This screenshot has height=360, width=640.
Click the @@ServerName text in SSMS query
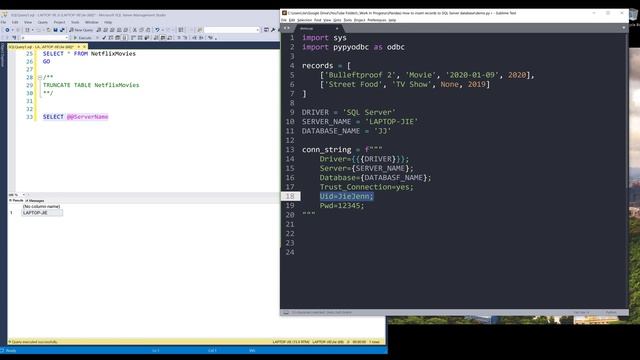[x=87, y=117]
